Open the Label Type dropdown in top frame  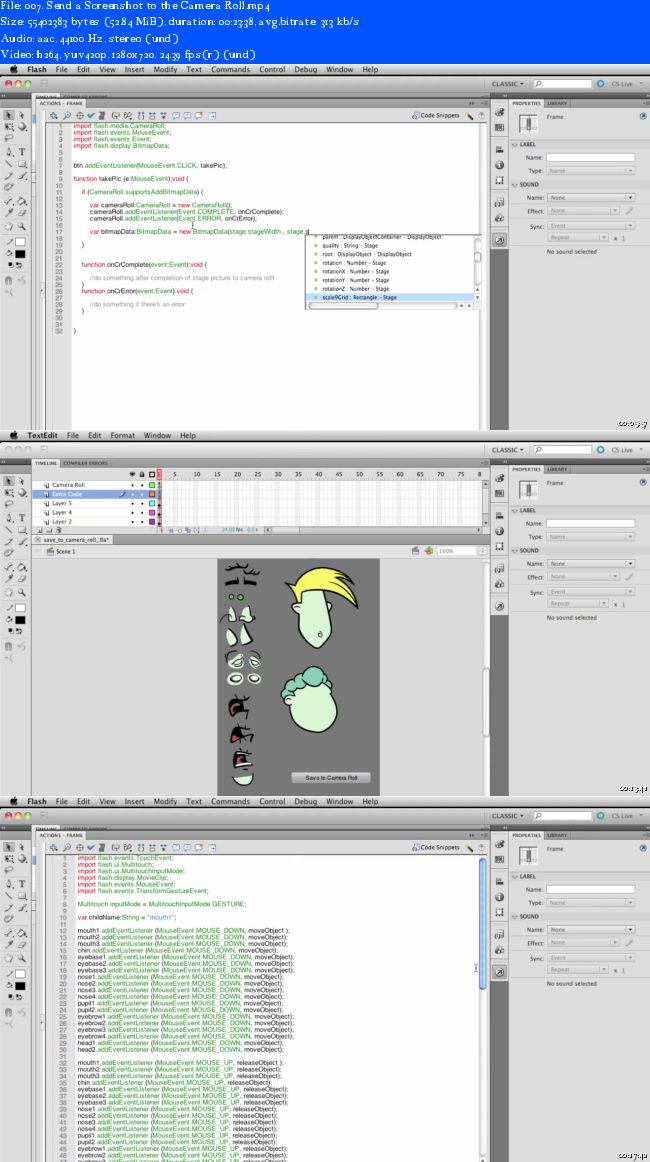click(x=591, y=170)
